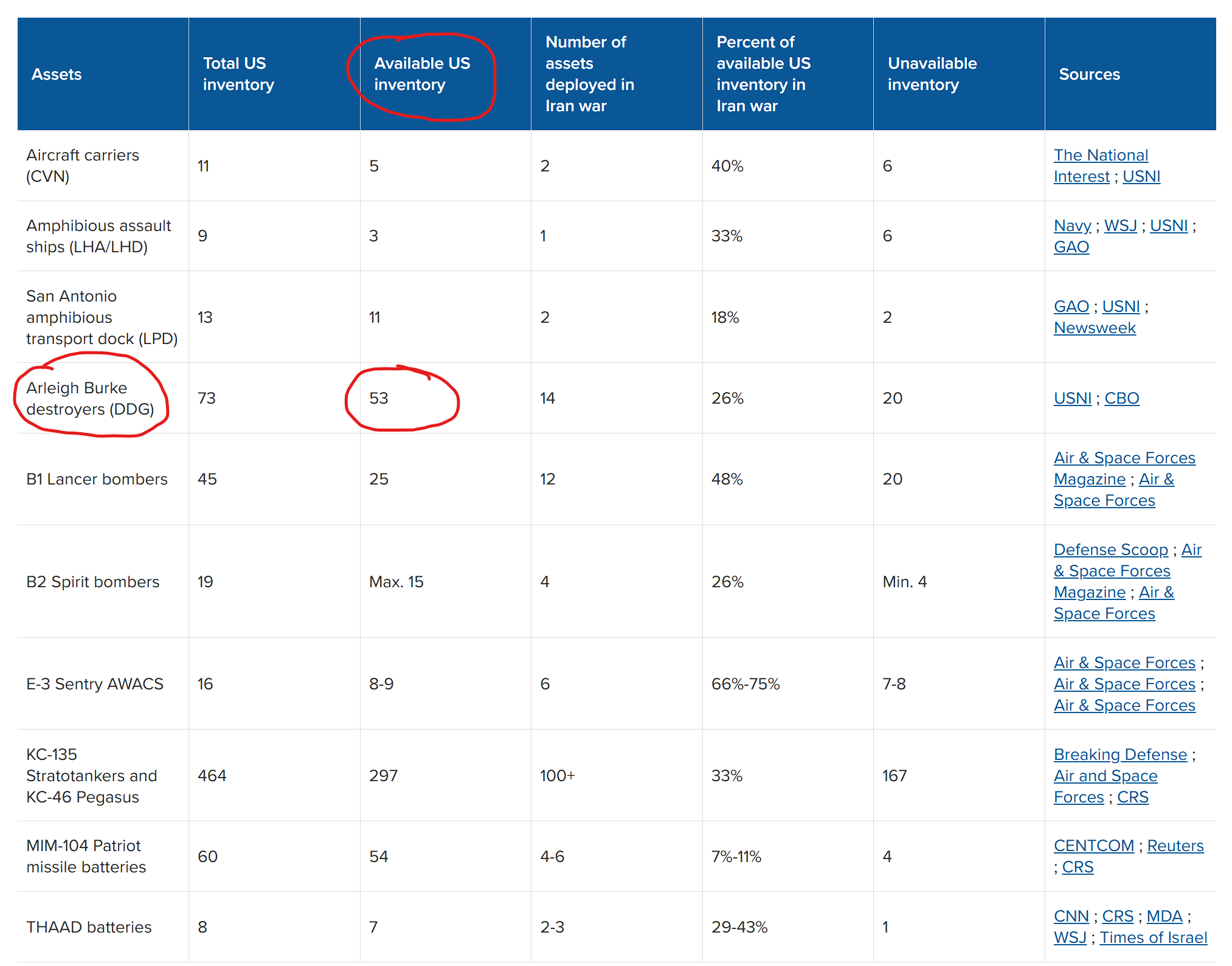Select the Arleigh Burke destroyers cell
This screenshot has width=1232, height=966.
(x=90, y=398)
